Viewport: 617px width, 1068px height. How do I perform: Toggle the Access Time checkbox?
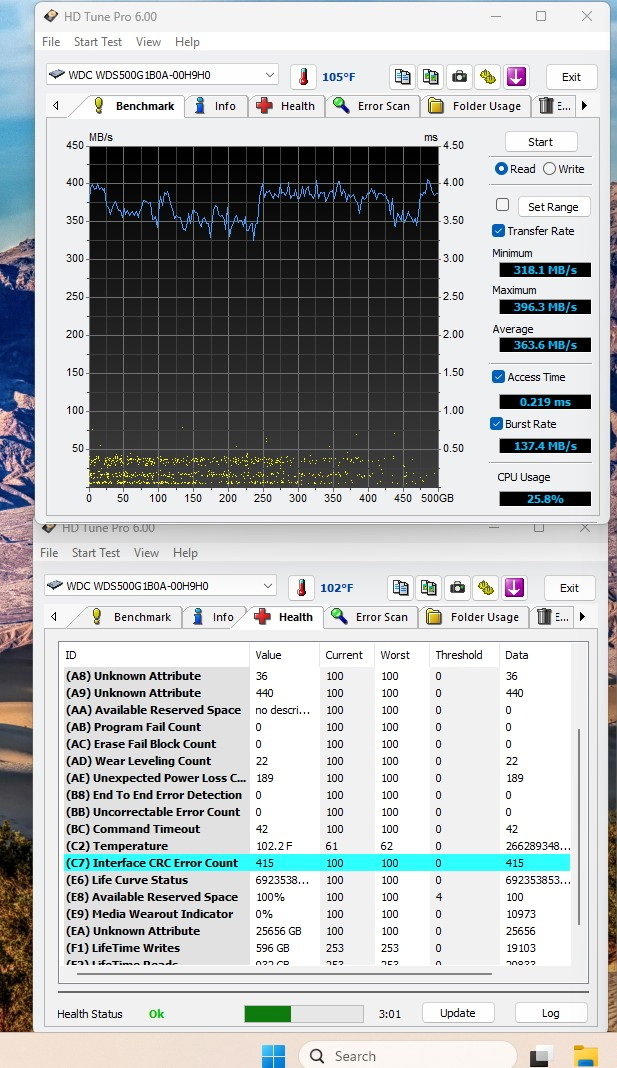pos(499,377)
